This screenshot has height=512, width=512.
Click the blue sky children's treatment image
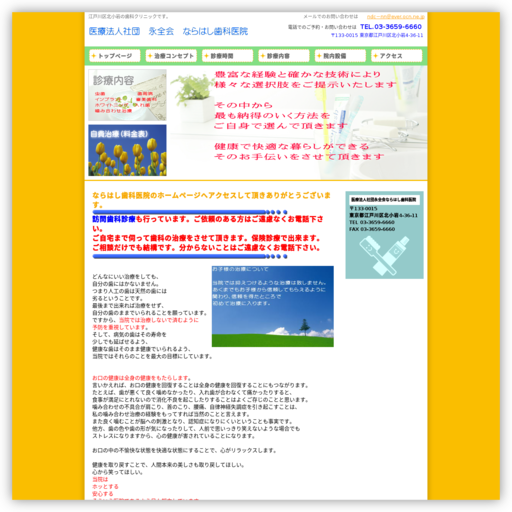pyautogui.click(x=273, y=306)
